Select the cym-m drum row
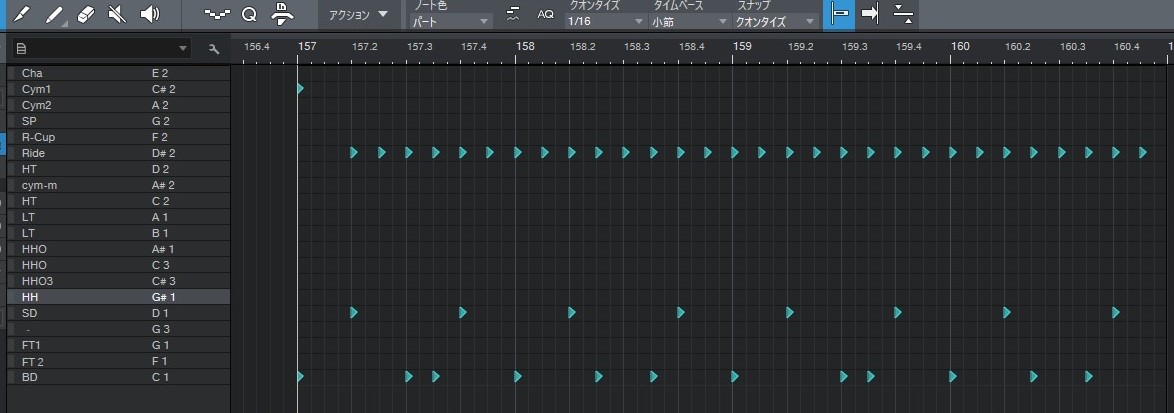Viewport: 1174px width, 413px height. (x=118, y=185)
